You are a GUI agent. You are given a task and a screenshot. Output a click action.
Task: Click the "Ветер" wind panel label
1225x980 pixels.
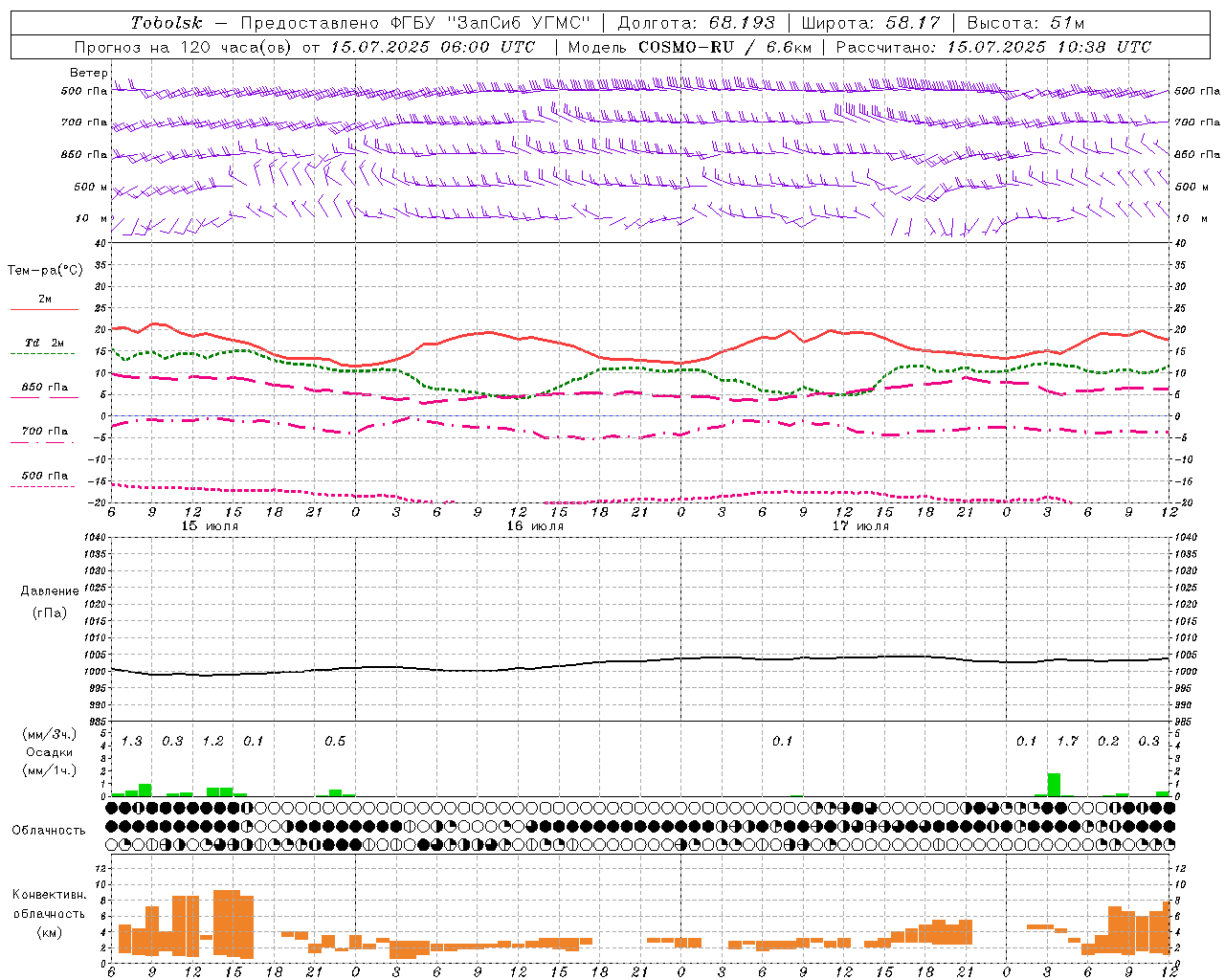pyautogui.click(x=89, y=73)
